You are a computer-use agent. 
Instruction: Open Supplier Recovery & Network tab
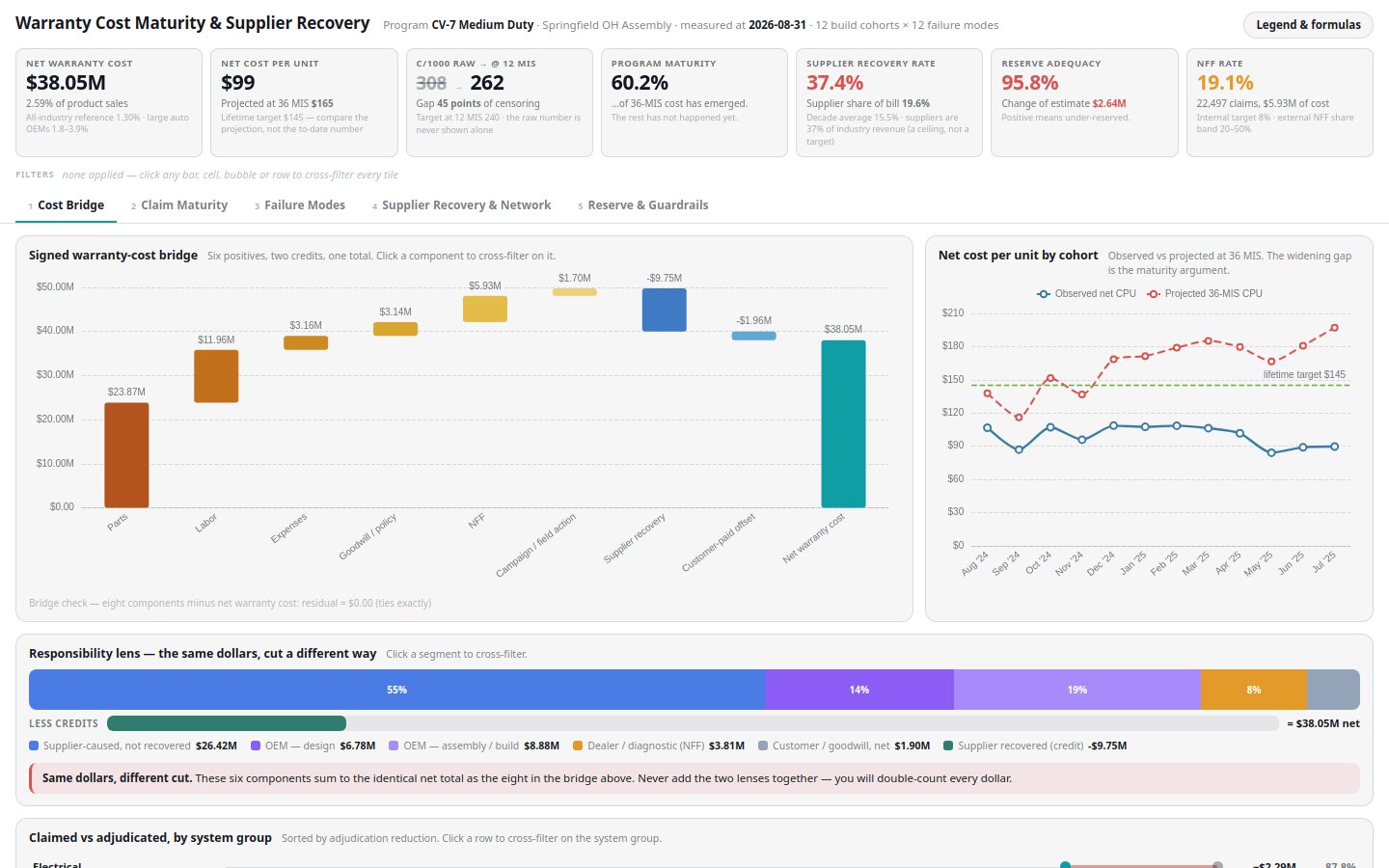tap(462, 205)
